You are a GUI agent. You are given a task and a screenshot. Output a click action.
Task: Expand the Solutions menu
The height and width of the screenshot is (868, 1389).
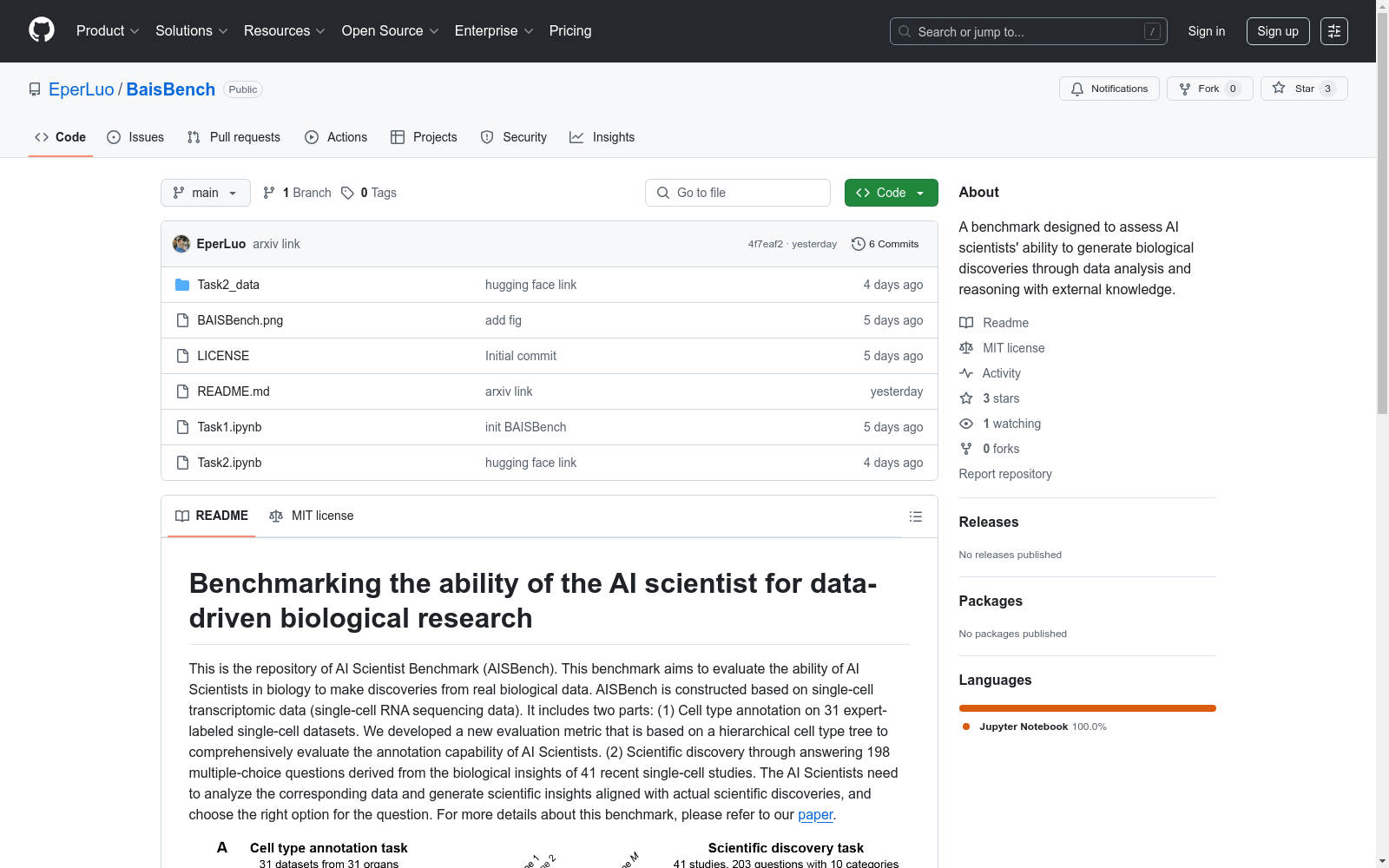(x=192, y=31)
